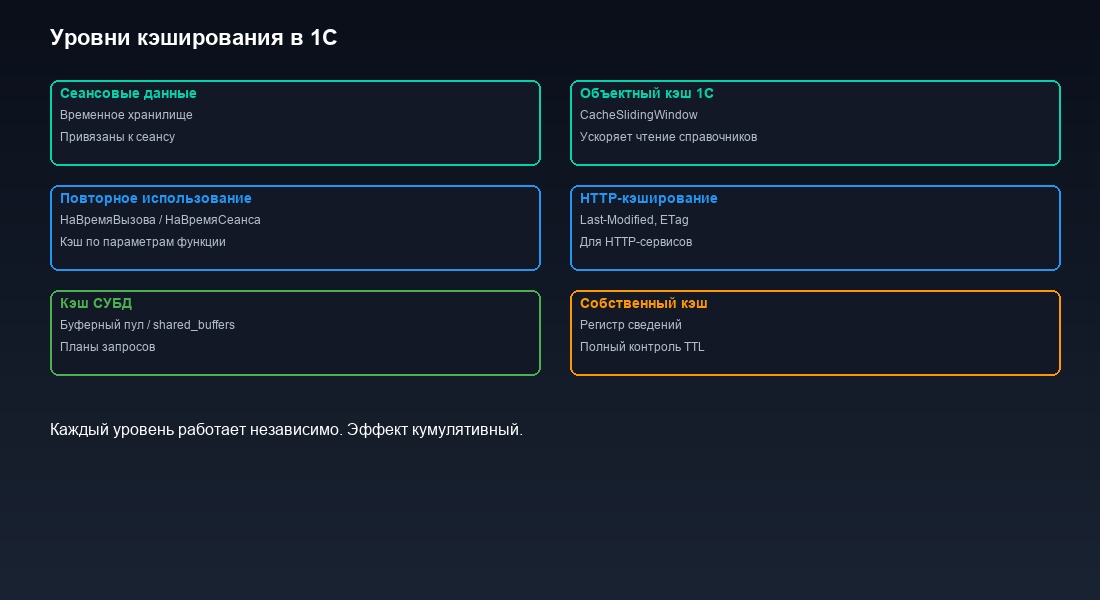Click "Буферный пул / shared_buffers" text

point(147,325)
